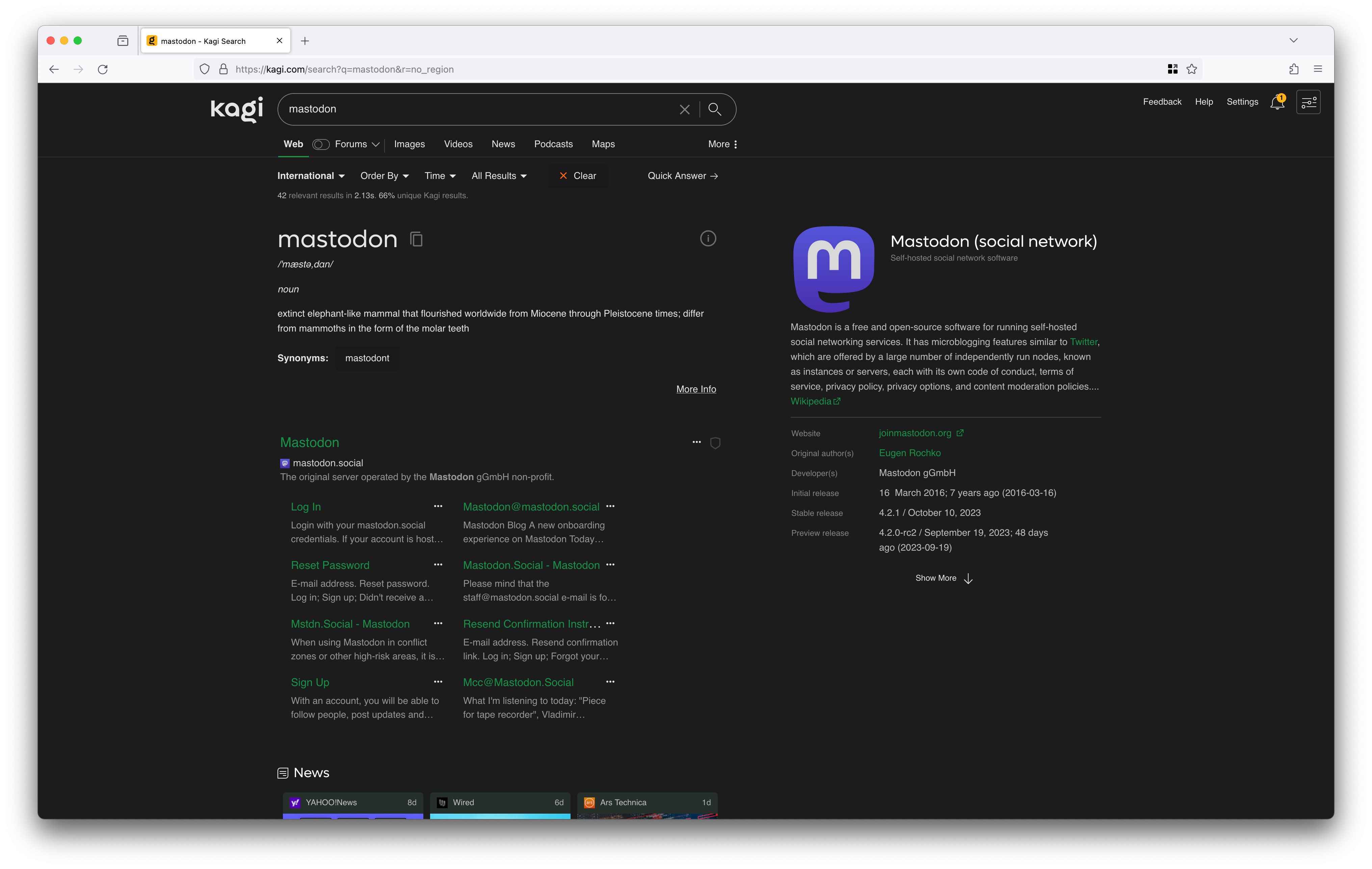This screenshot has height=869, width=1372.
Task: Switch to the Podcasts tab
Action: click(x=553, y=144)
